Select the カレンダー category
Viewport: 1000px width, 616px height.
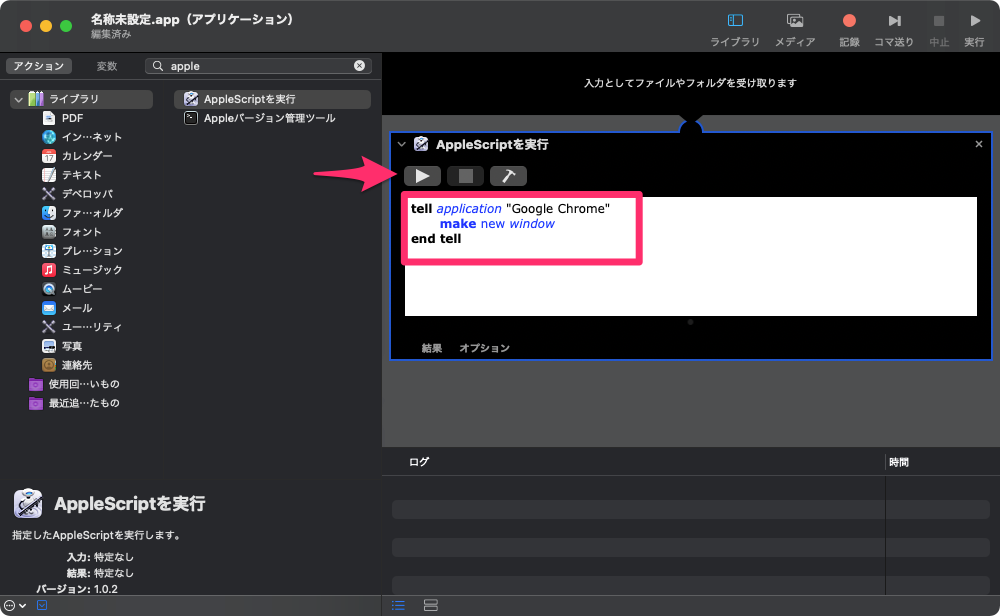pyautogui.click(x=77, y=156)
